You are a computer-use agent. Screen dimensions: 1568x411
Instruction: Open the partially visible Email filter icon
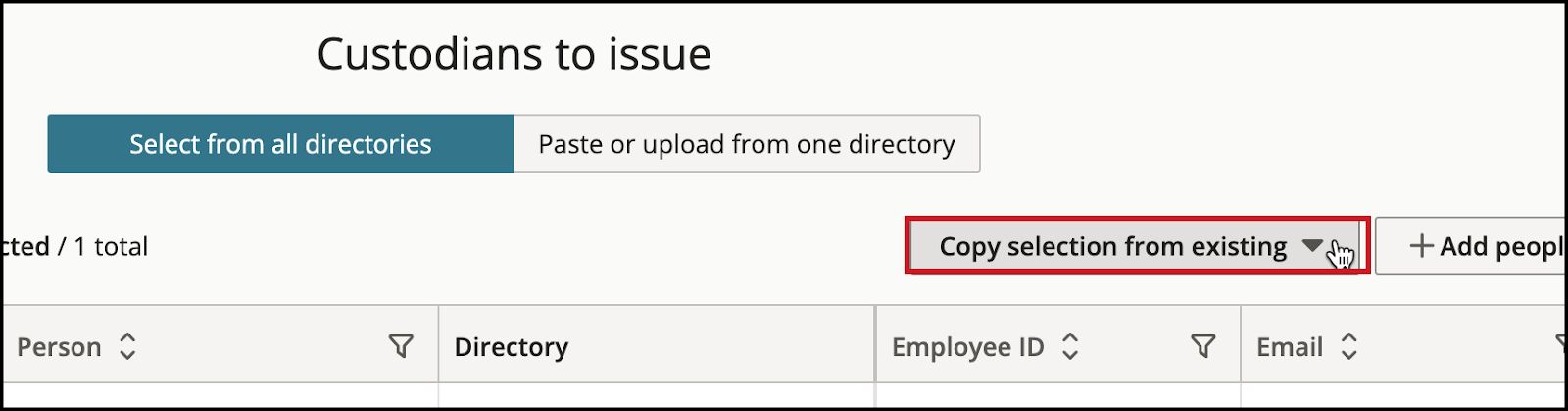tap(1560, 344)
